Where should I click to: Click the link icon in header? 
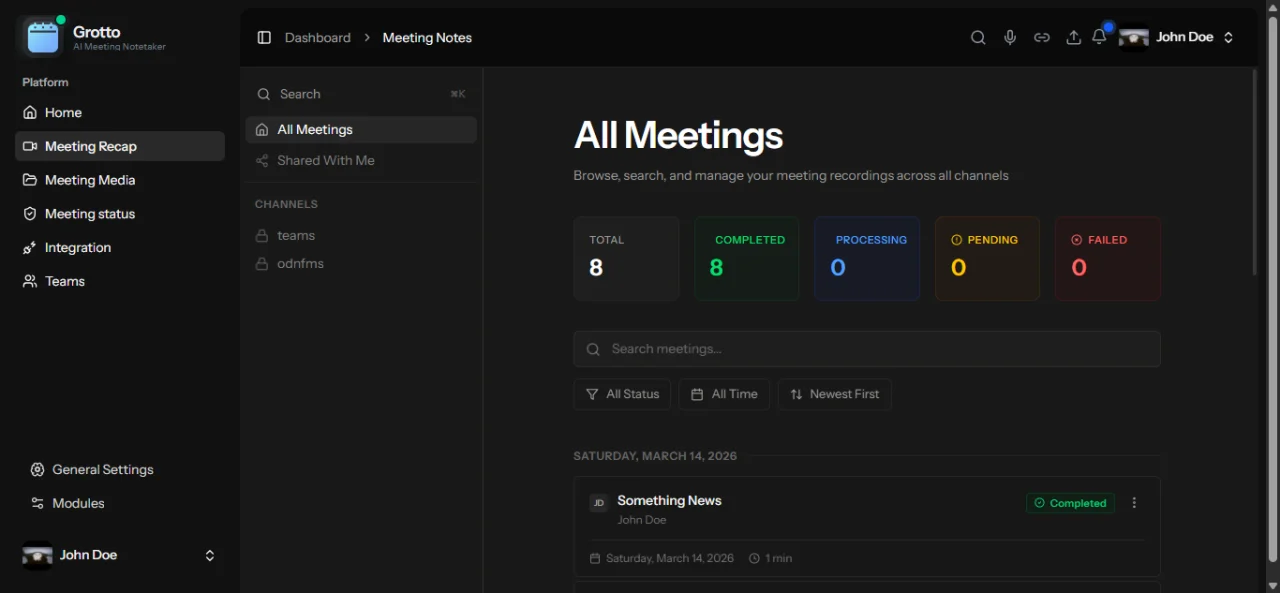tap(1042, 37)
